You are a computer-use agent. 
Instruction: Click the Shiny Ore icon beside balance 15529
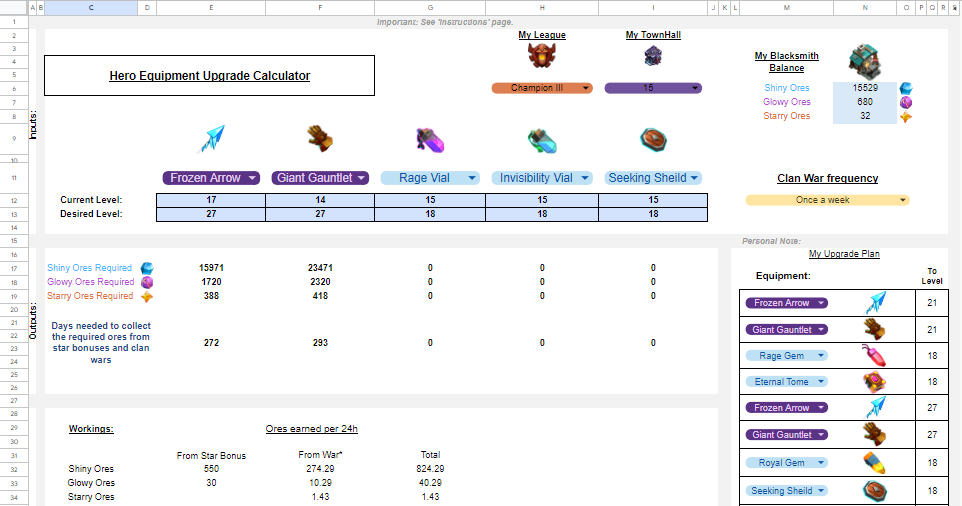point(906,88)
